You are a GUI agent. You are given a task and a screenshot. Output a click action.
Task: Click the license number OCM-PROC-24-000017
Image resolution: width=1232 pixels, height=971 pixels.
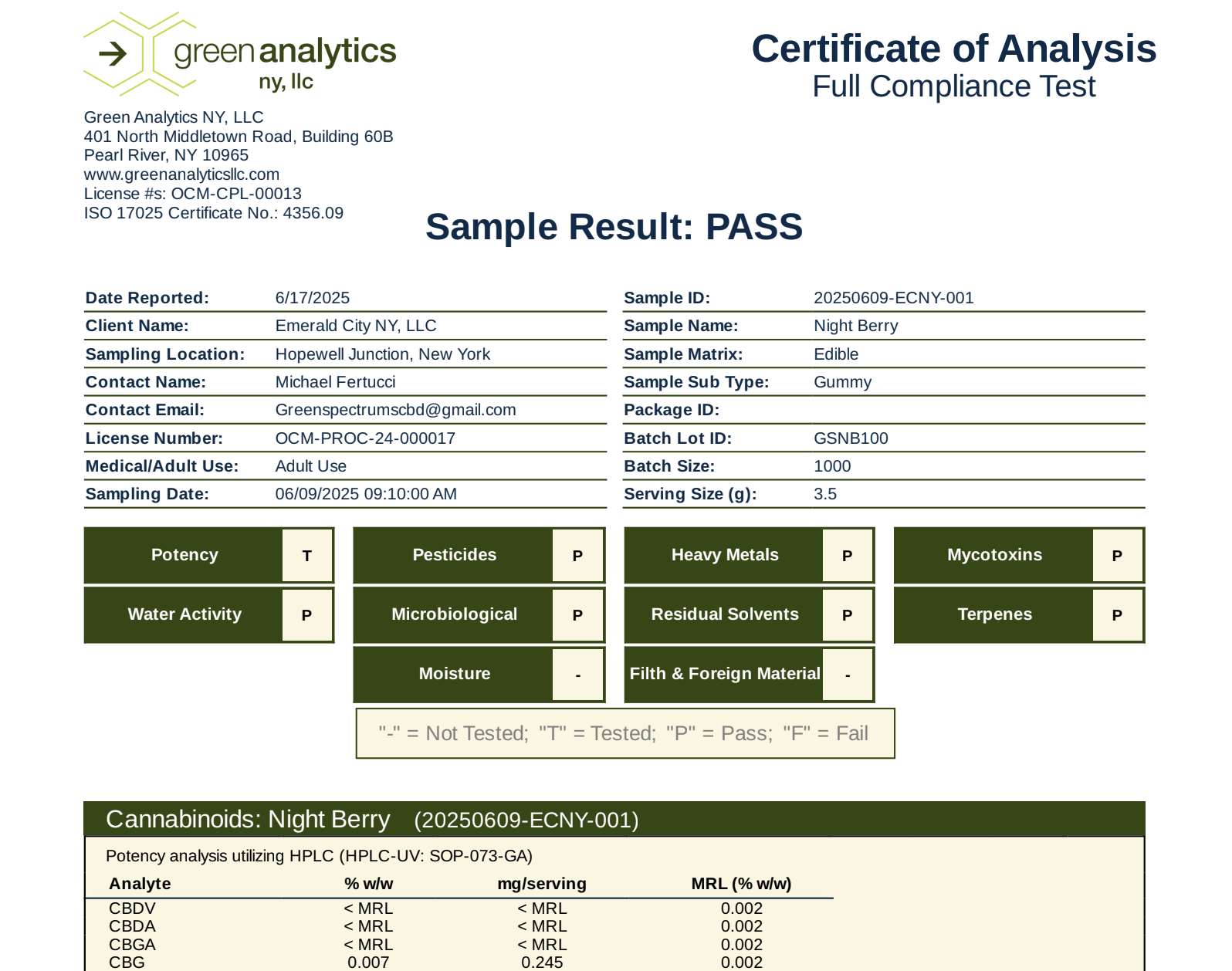pyautogui.click(x=365, y=438)
